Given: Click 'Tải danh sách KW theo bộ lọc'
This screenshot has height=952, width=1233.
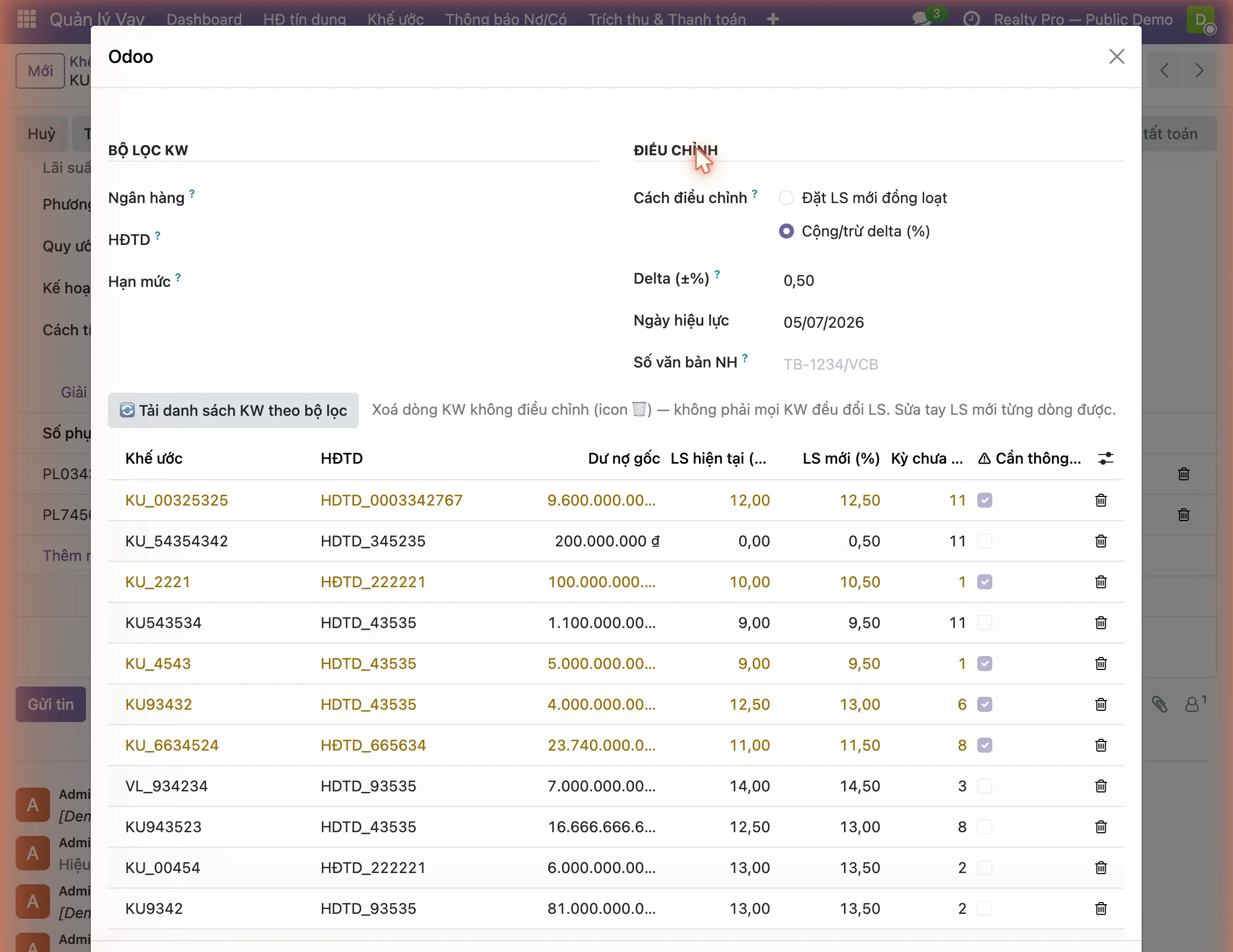Looking at the screenshot, I should pyautogui.click(x=233, y=410).
